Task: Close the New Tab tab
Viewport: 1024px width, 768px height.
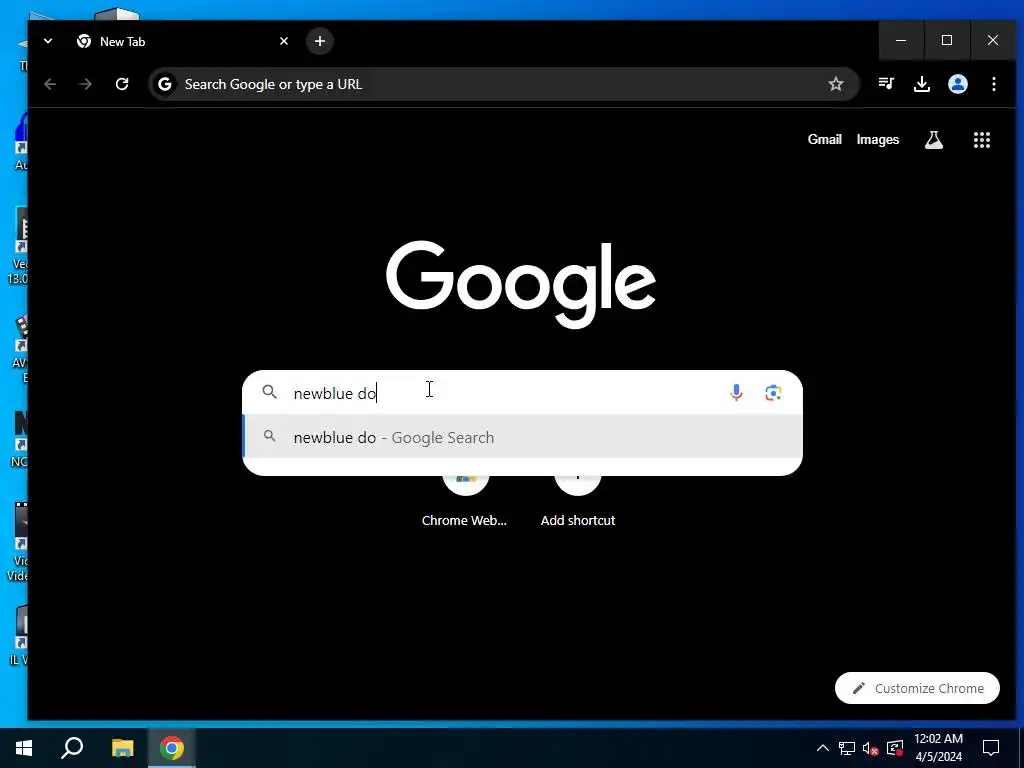Action: [284, 41]
